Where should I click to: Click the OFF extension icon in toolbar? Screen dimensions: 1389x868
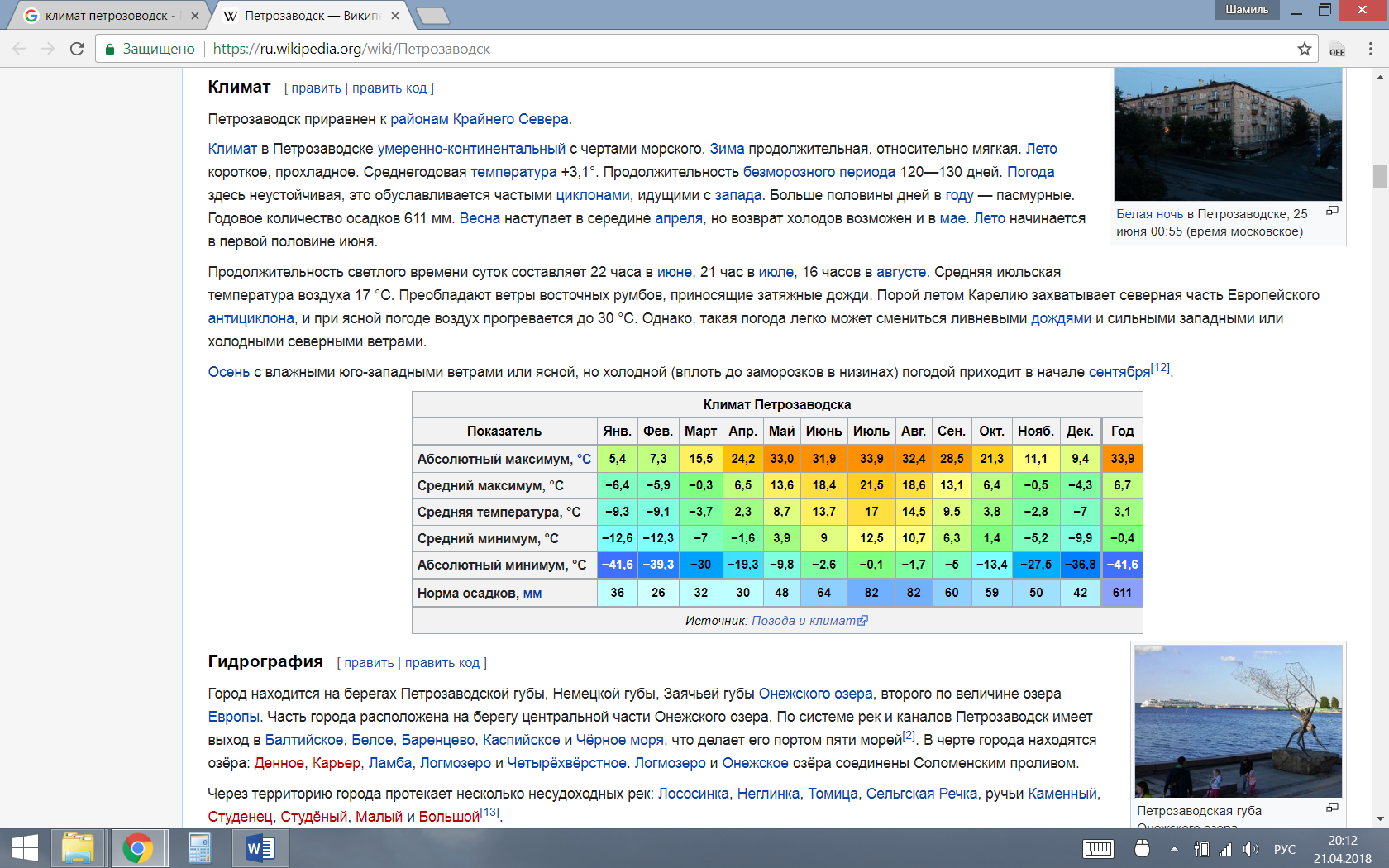[1337, 49]
